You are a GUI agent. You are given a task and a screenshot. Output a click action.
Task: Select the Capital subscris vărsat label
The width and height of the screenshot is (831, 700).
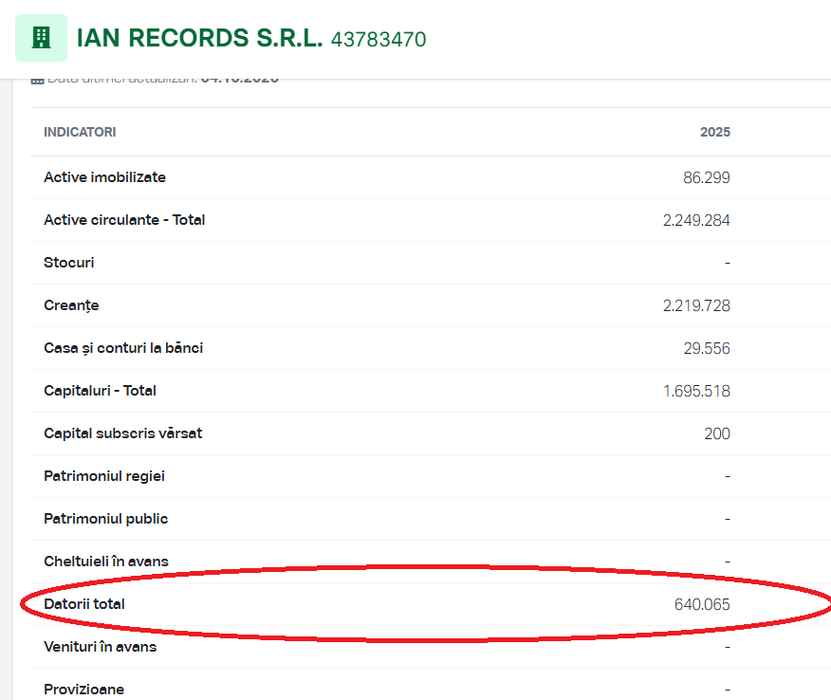[123, 433]
